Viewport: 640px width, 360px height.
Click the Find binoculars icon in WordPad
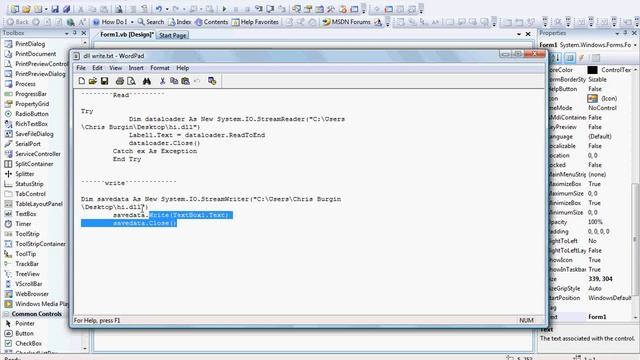click(147, 81)
